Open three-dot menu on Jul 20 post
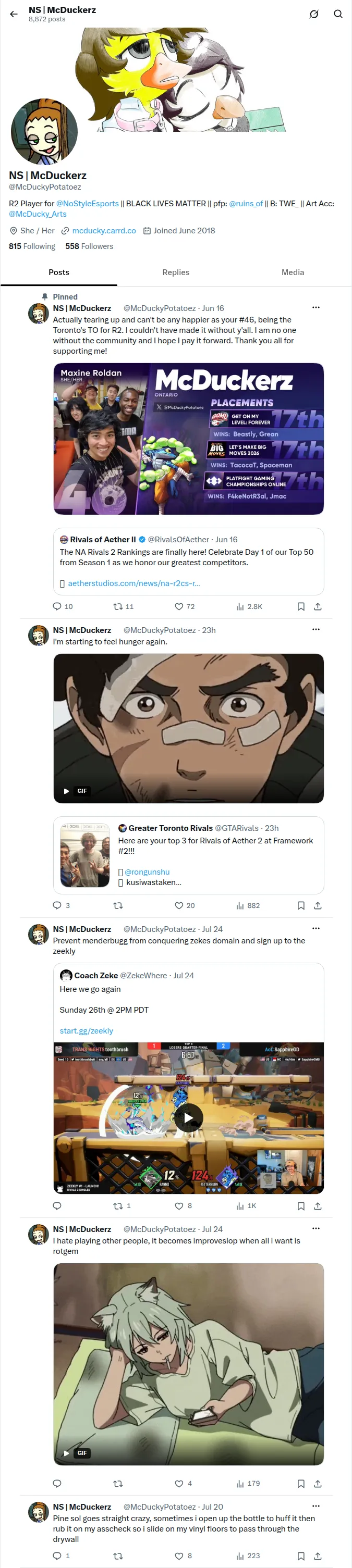352x1568 pixels. click(316, 1506)
